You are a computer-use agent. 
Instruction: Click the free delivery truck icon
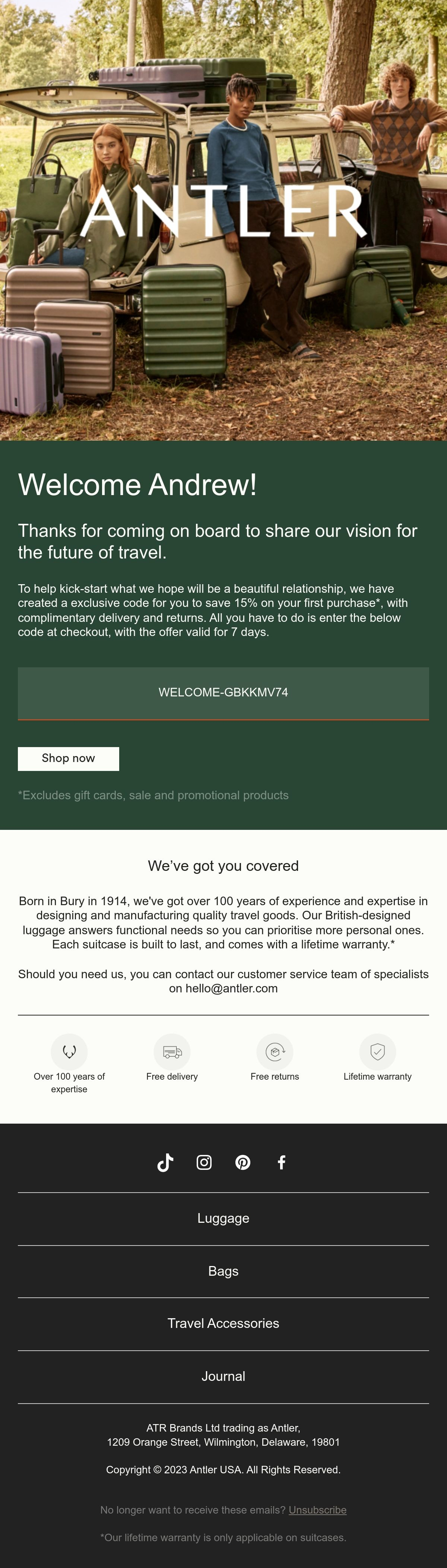click(x=172, y=1051)
